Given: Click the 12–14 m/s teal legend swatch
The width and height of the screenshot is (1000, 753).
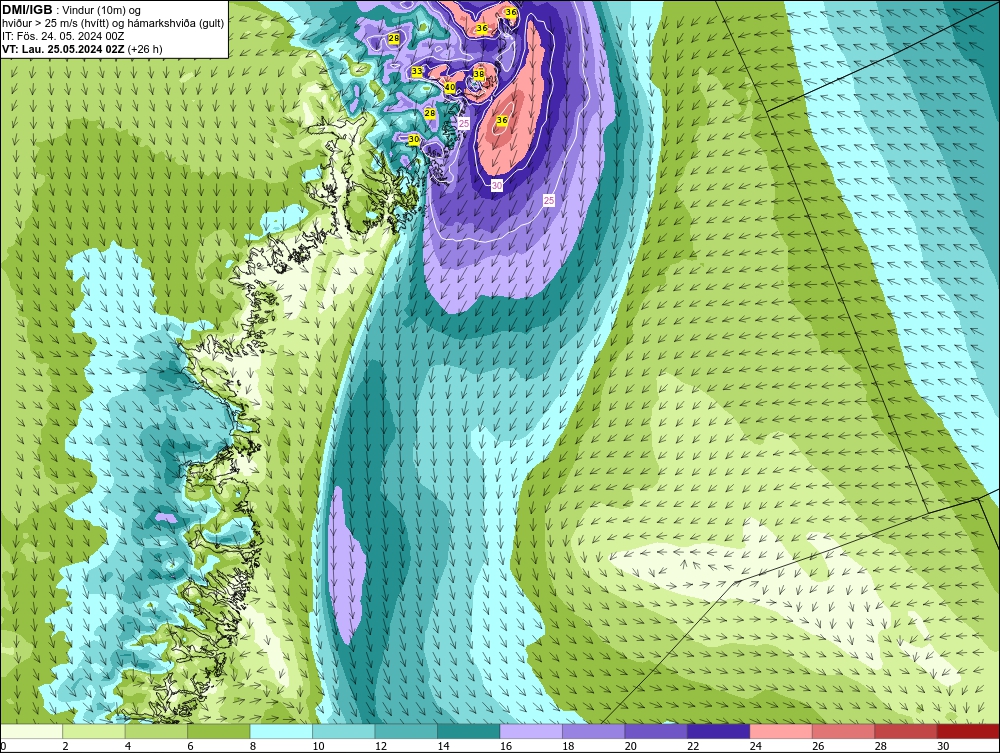Looking at the screenshot, I should click(406, 731).
